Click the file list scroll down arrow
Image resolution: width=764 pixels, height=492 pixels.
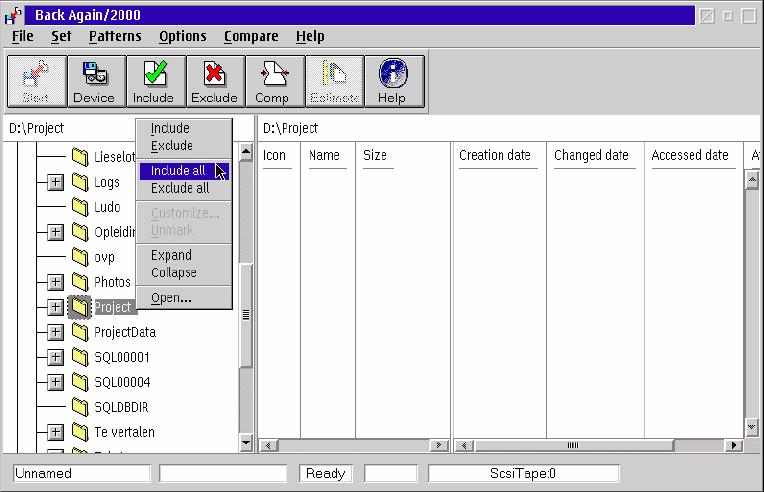tap(752, 427)
